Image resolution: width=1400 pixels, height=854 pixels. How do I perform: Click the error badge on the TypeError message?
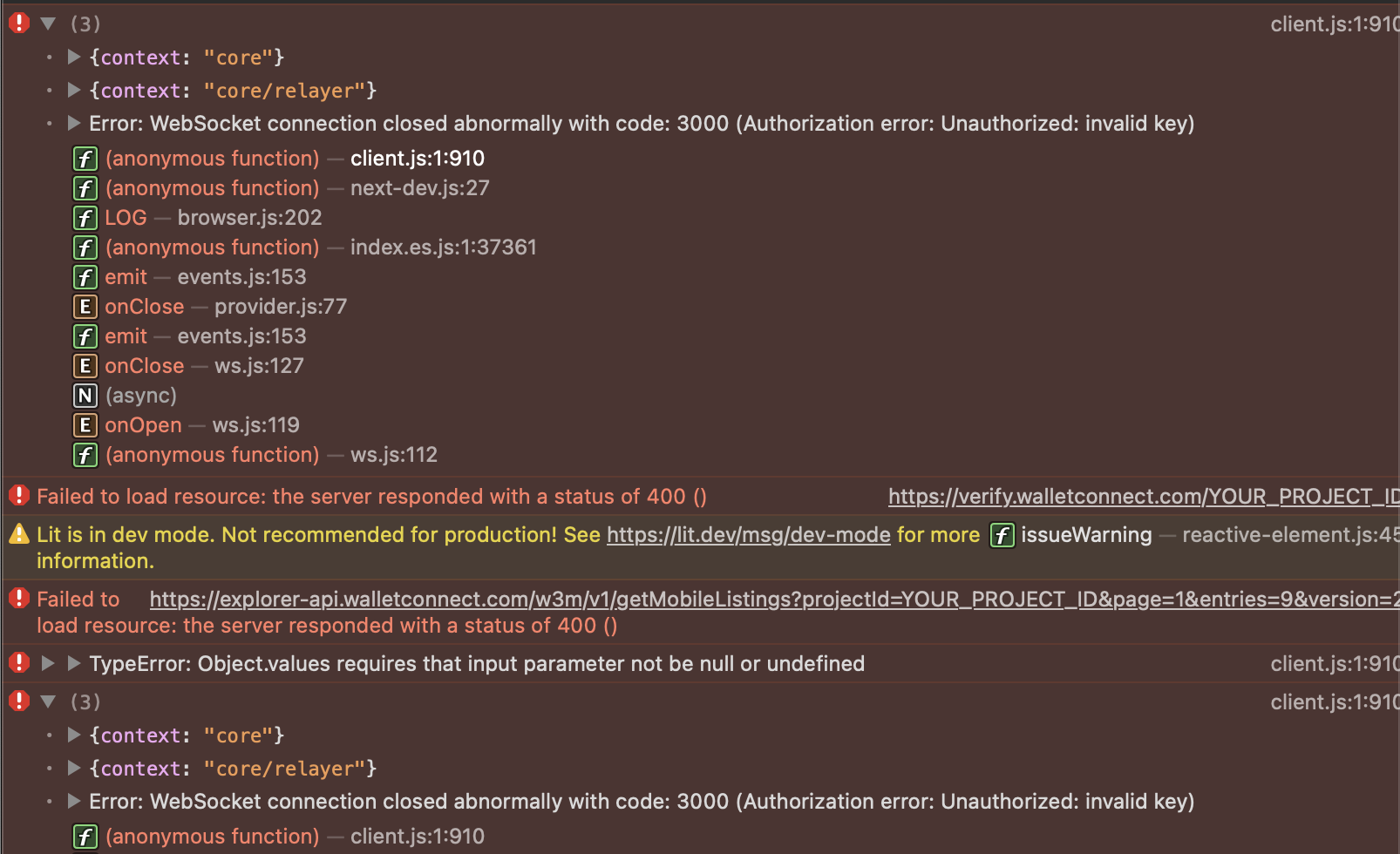point(18,663)
